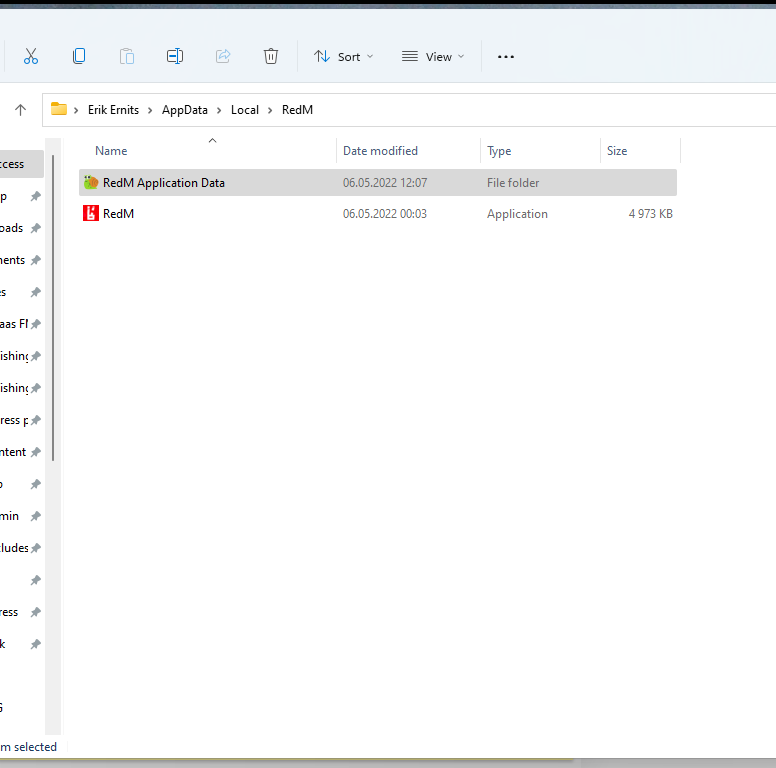Sort by Date modified column header
Viewport: 776px width, 768px height.
coord(380,151)
